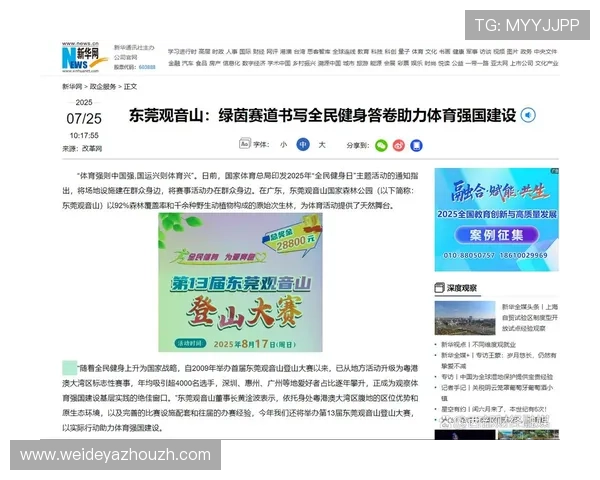Screen dimensions: 600x480
Task: Set font size to 大
Action: pos(322,145)
